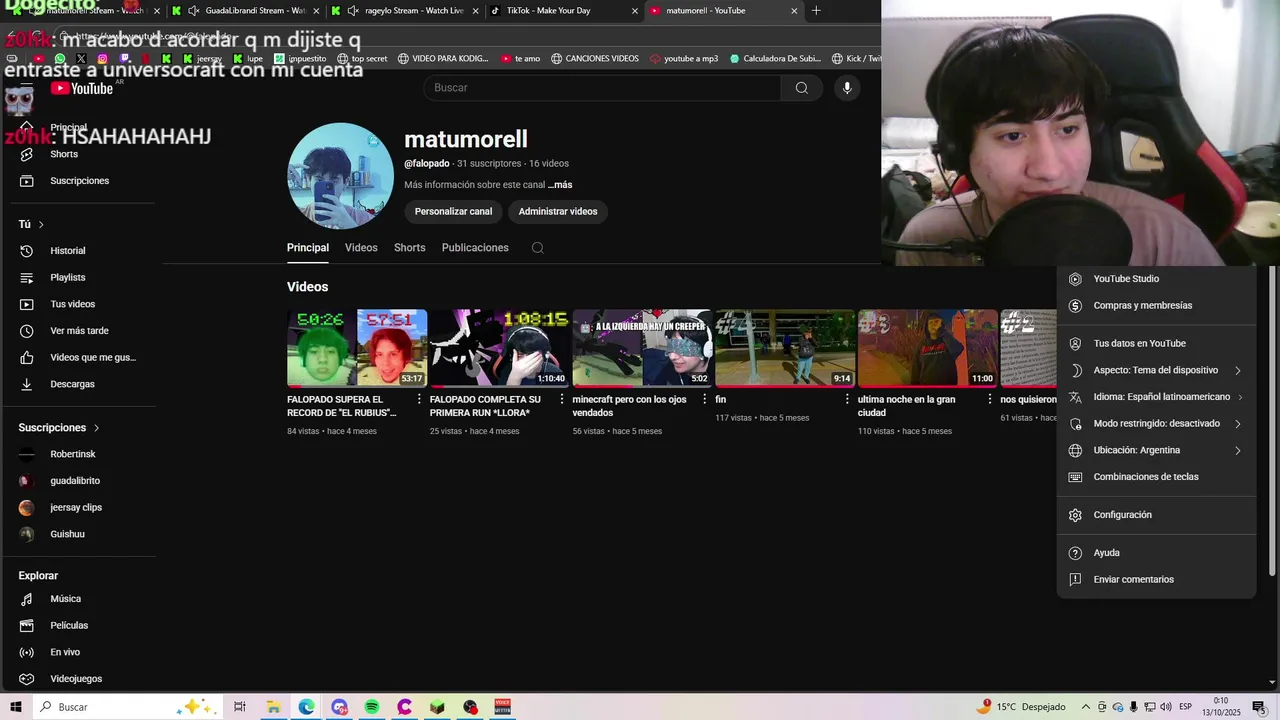Click Personalizar canal button
This screenshot has height=720, width=1280.
(x=453, y=211)
